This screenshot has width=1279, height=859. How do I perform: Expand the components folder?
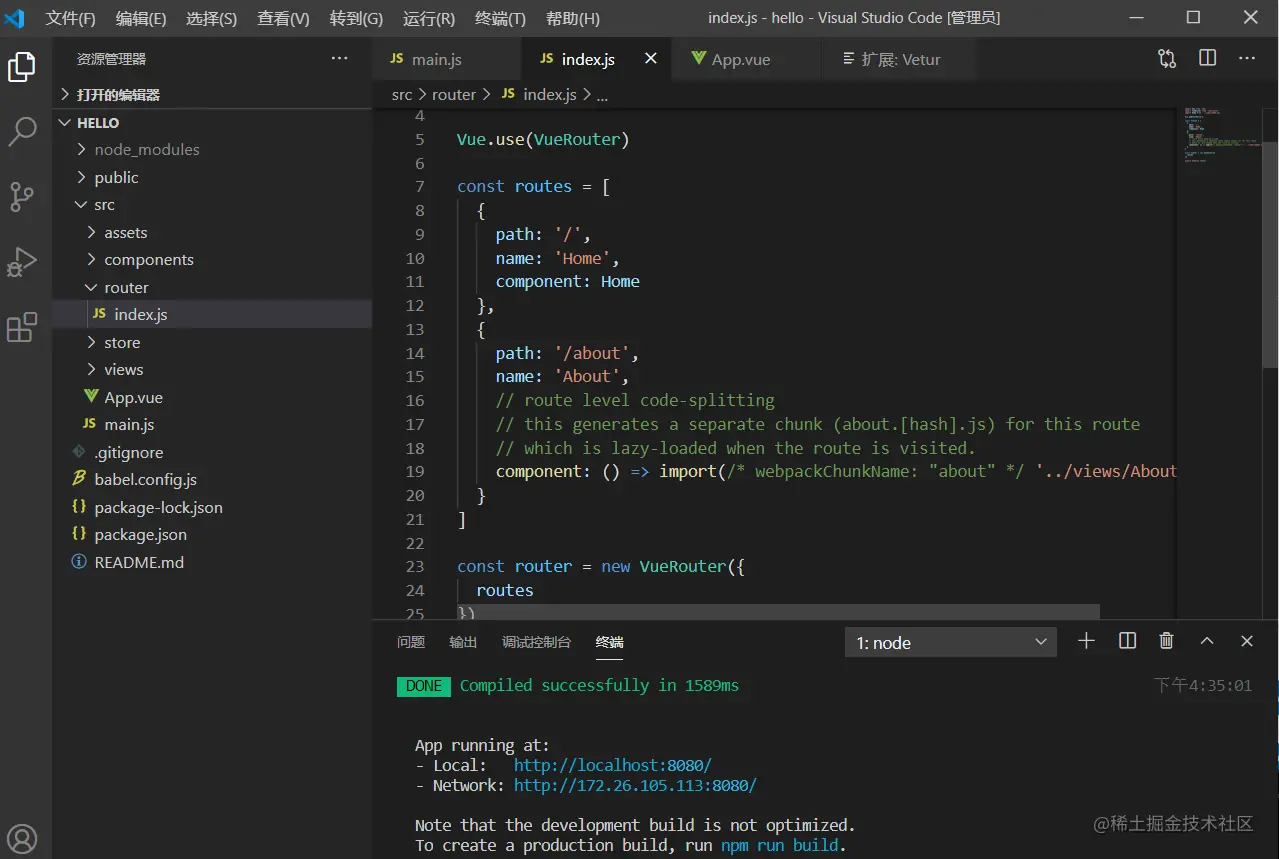click(212, 259)
